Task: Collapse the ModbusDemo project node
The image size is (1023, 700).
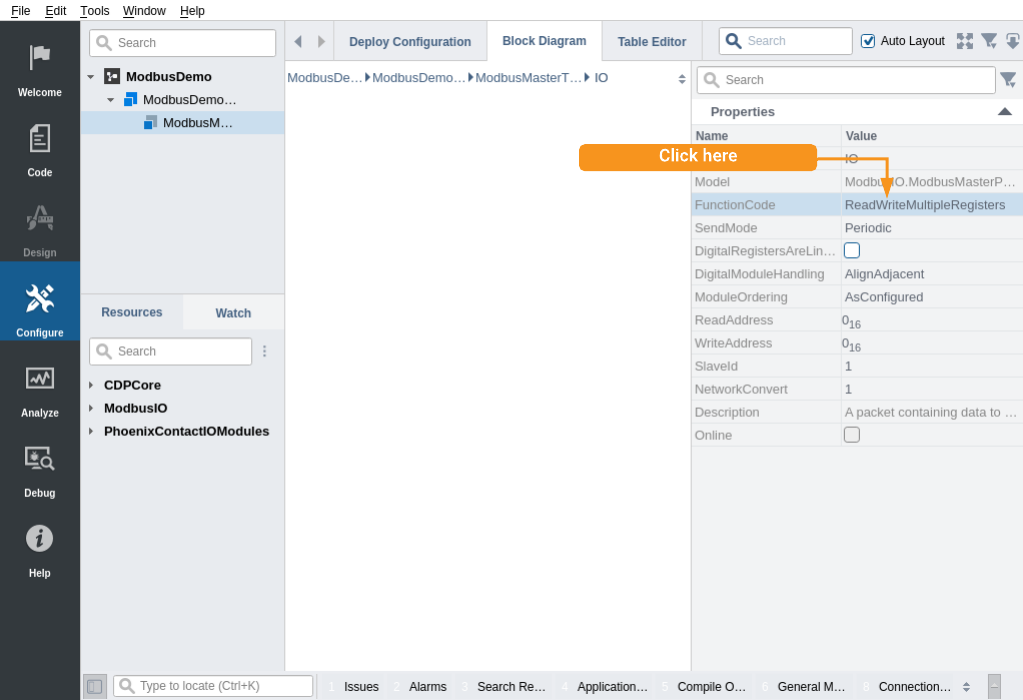Action: (x=91, y=77)
